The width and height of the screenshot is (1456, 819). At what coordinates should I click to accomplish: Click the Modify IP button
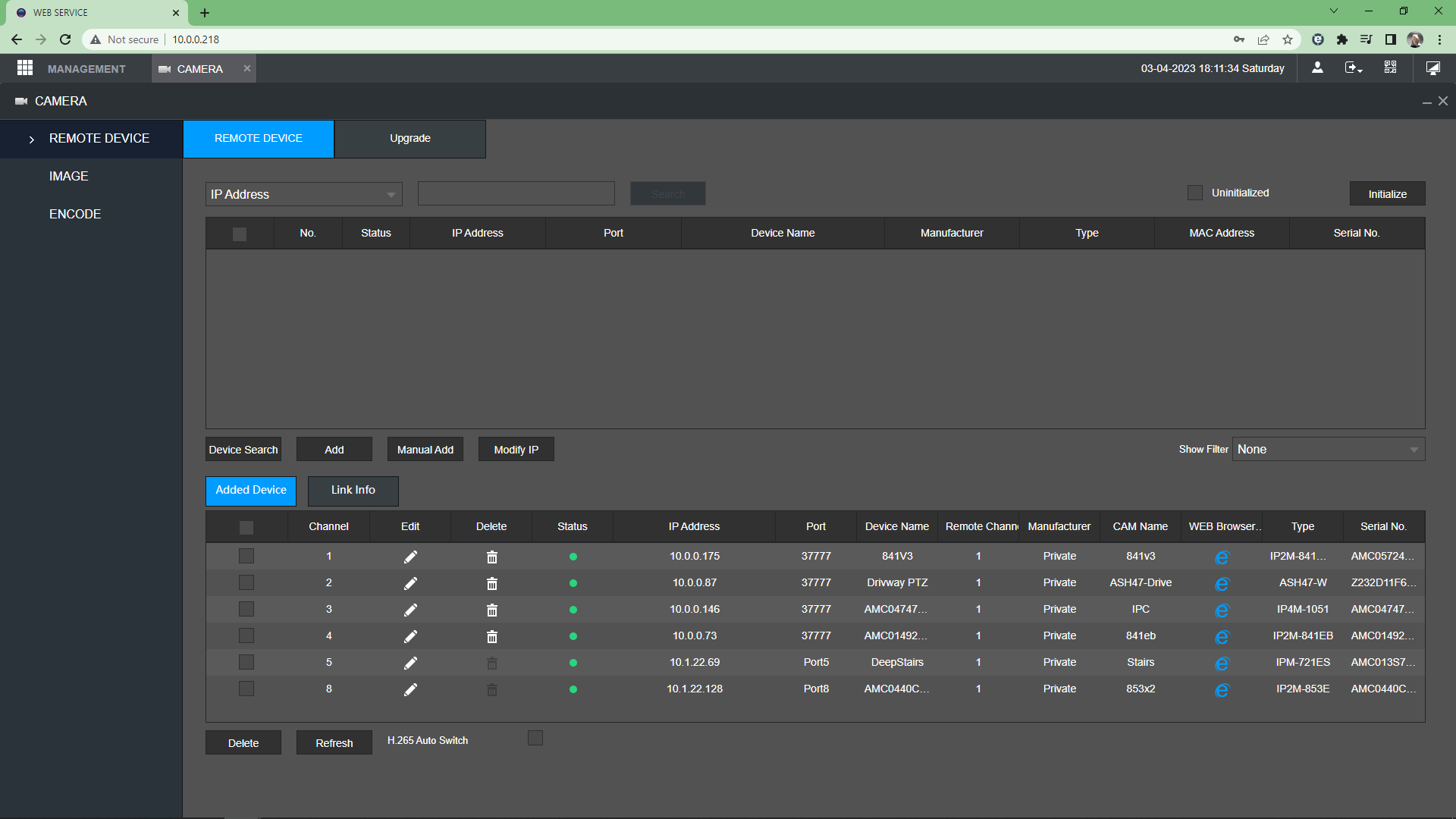click(516, 449)
